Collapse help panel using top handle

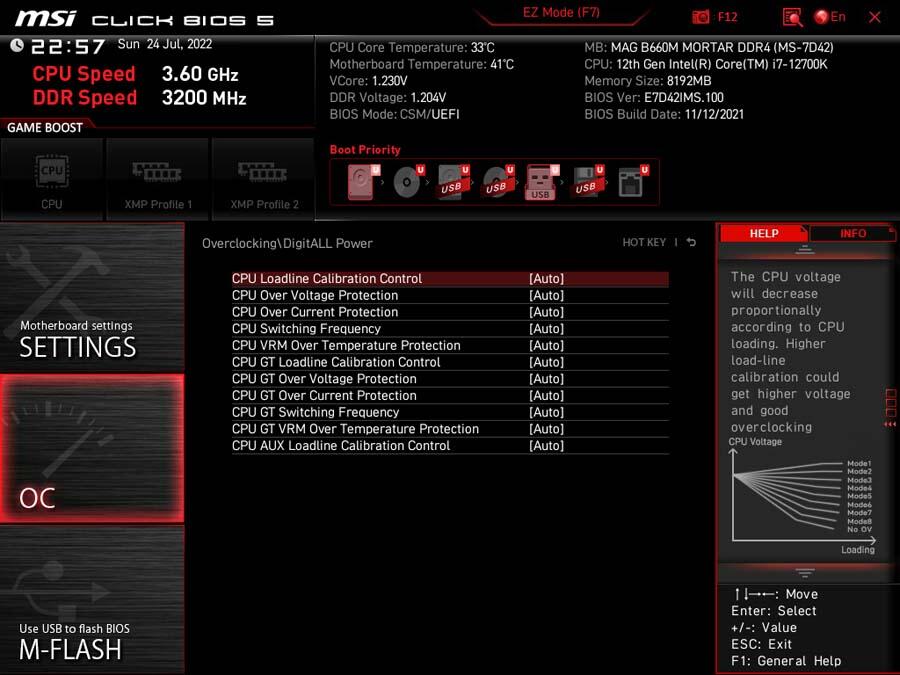tap(804, 250)
